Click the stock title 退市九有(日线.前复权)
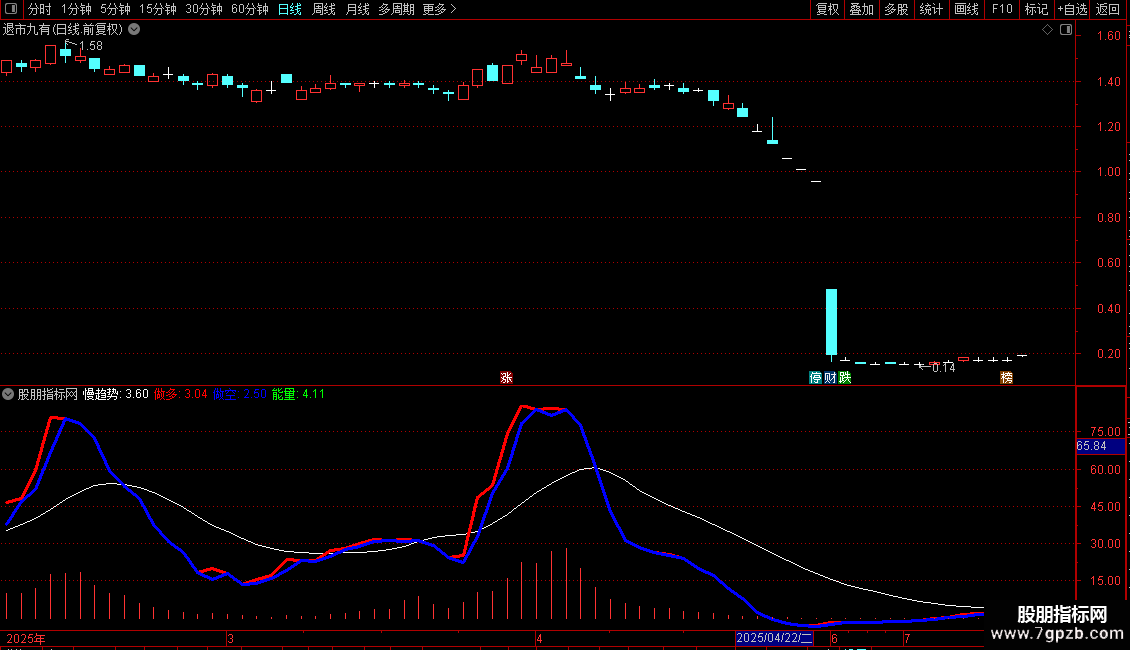 tap(63, 30)
